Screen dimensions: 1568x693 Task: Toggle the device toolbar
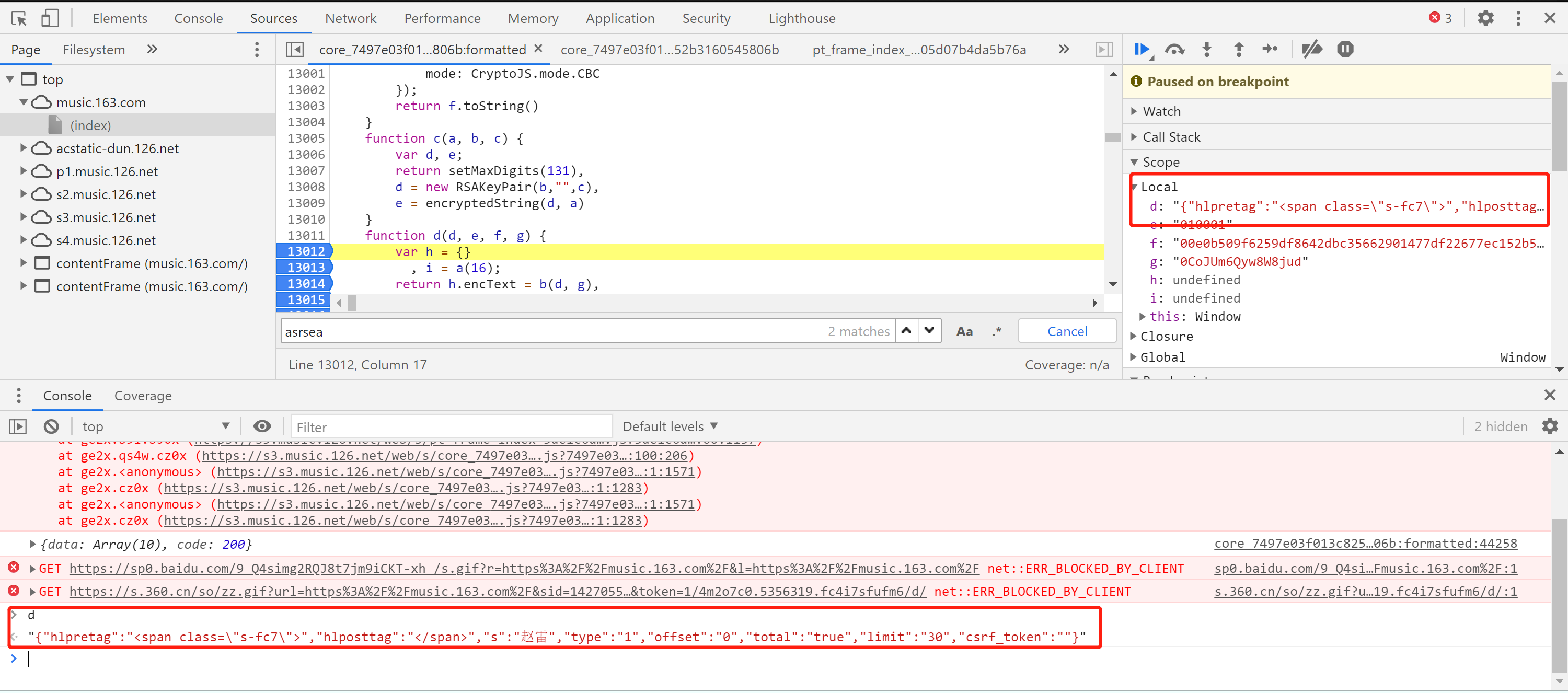(50, 18)
